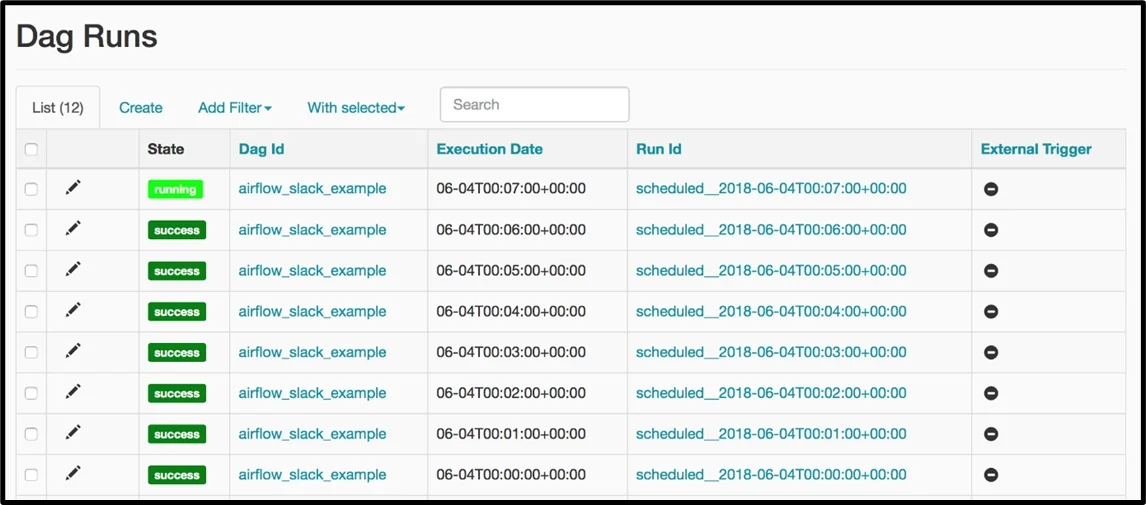
Task: Edit the 00:00:00 scheduled run record
Action: 73,474
